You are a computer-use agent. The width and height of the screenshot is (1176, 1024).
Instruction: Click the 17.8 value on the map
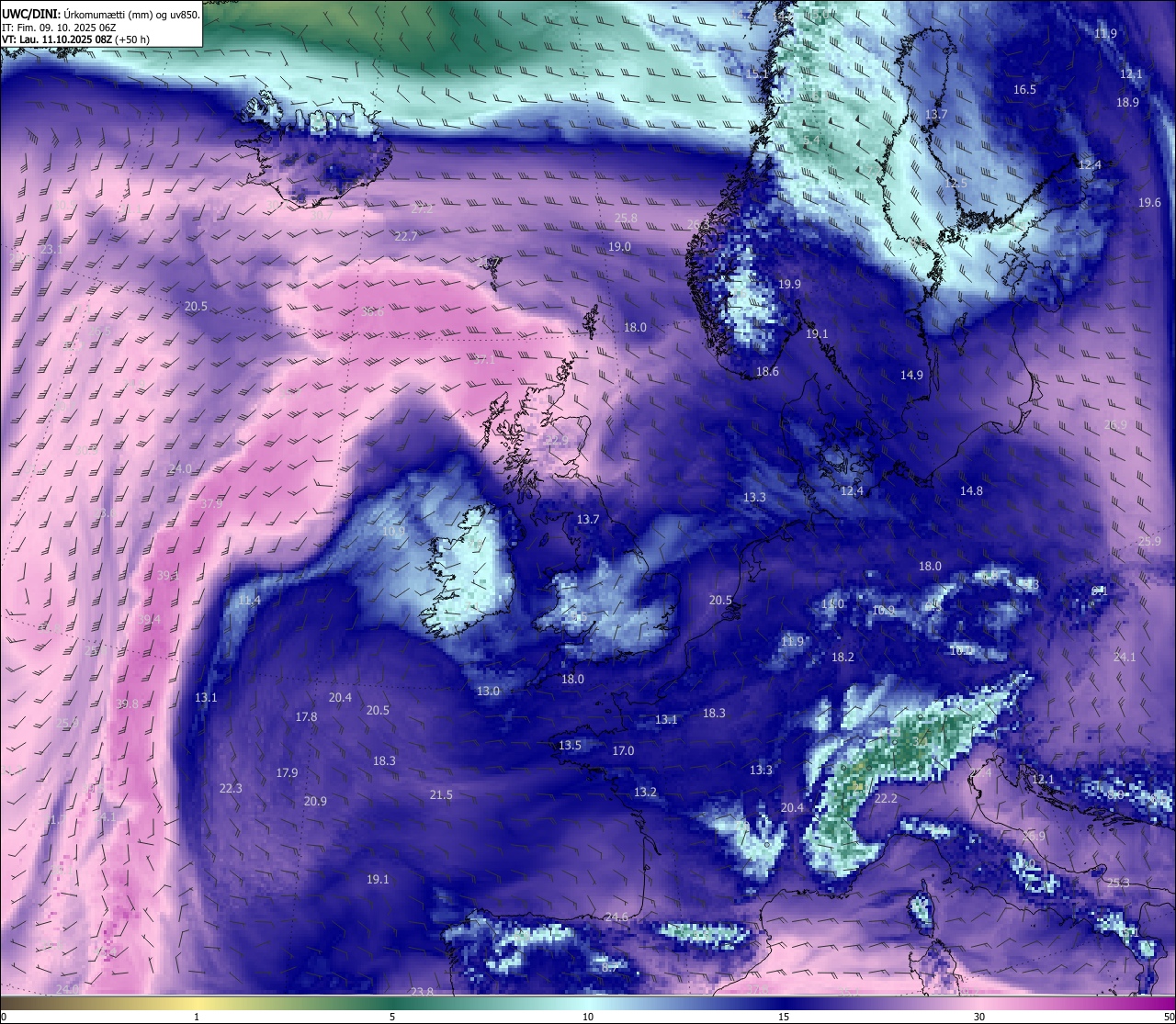[x=306, y=717]
